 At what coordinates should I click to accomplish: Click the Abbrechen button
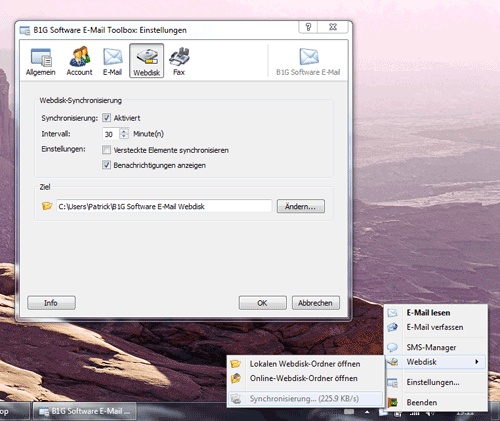[316, 303]
